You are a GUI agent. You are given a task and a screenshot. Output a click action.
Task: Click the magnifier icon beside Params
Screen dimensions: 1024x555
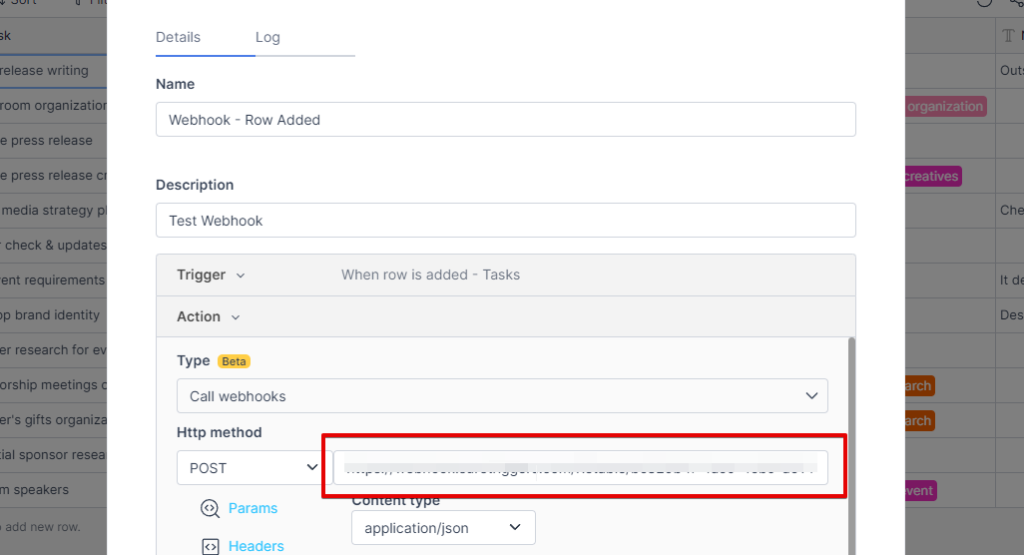[210, 508]
